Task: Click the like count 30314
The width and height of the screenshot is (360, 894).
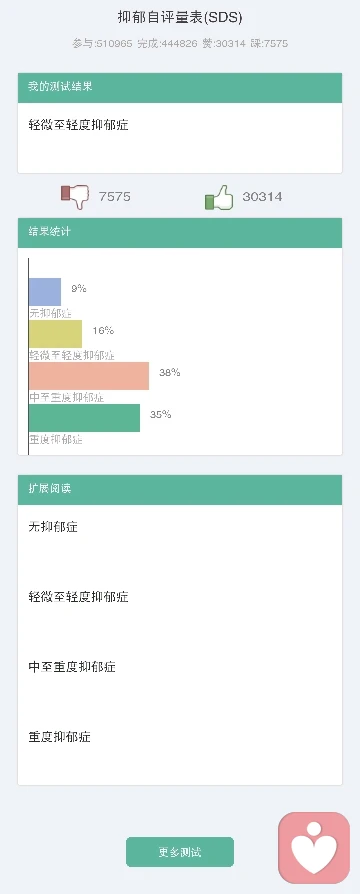Action: tap(262, 197)
